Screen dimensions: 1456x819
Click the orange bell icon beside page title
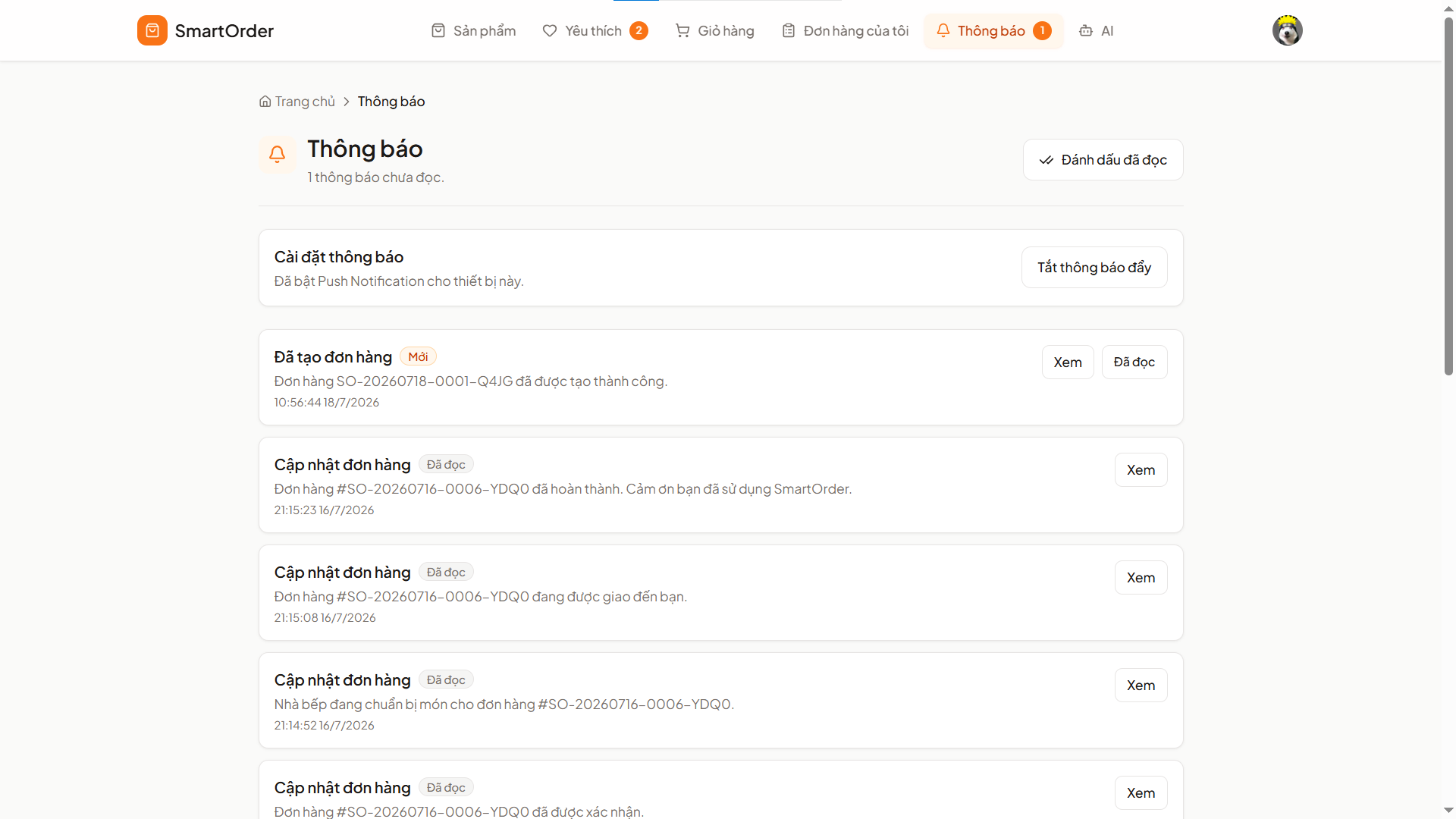click(278, 155)
